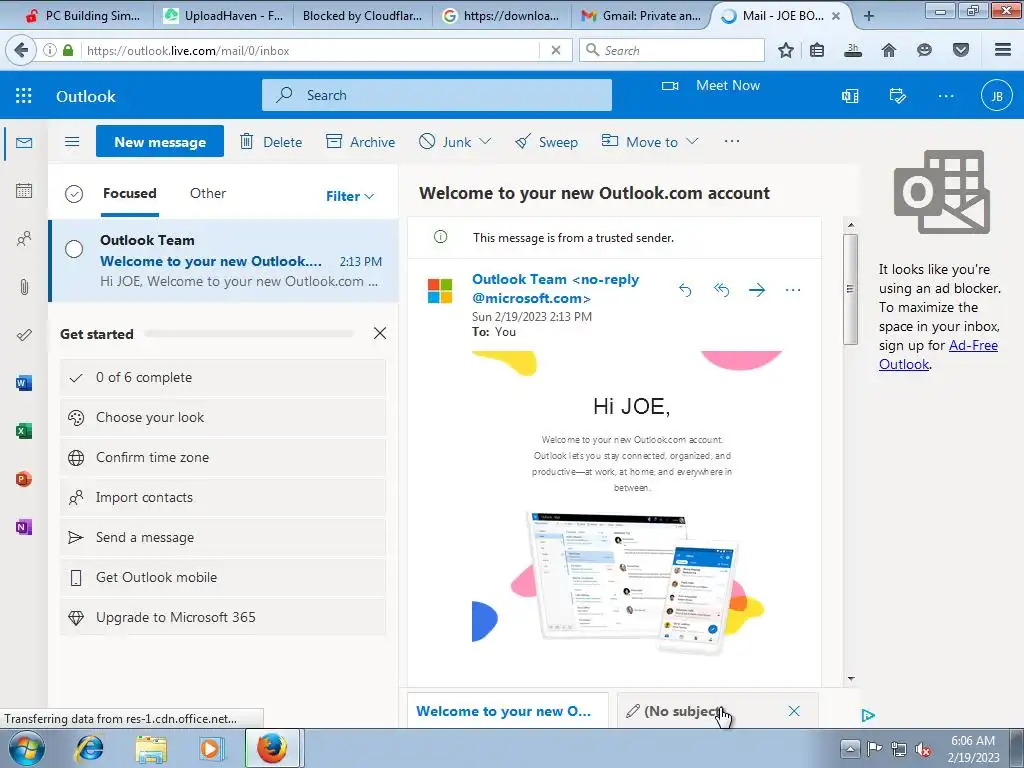Image resolution: width=1024 pixels, height=768 pixels.
Task: Open the Windows Start button
Action: pyautogui.click(x=26, y=748)
